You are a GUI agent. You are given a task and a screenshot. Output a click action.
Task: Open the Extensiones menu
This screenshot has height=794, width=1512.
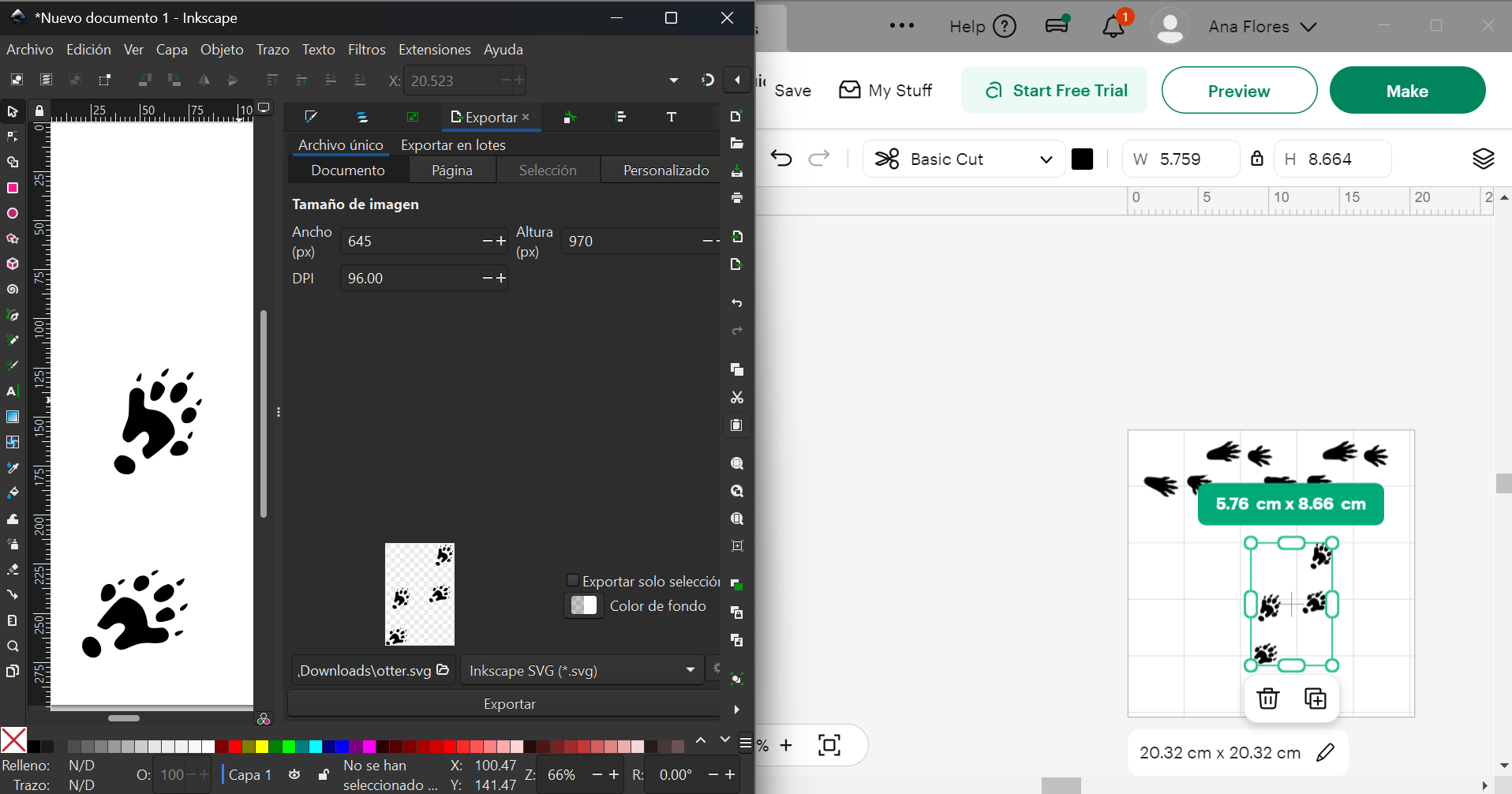pyautogui.click(x=435, y=50)
